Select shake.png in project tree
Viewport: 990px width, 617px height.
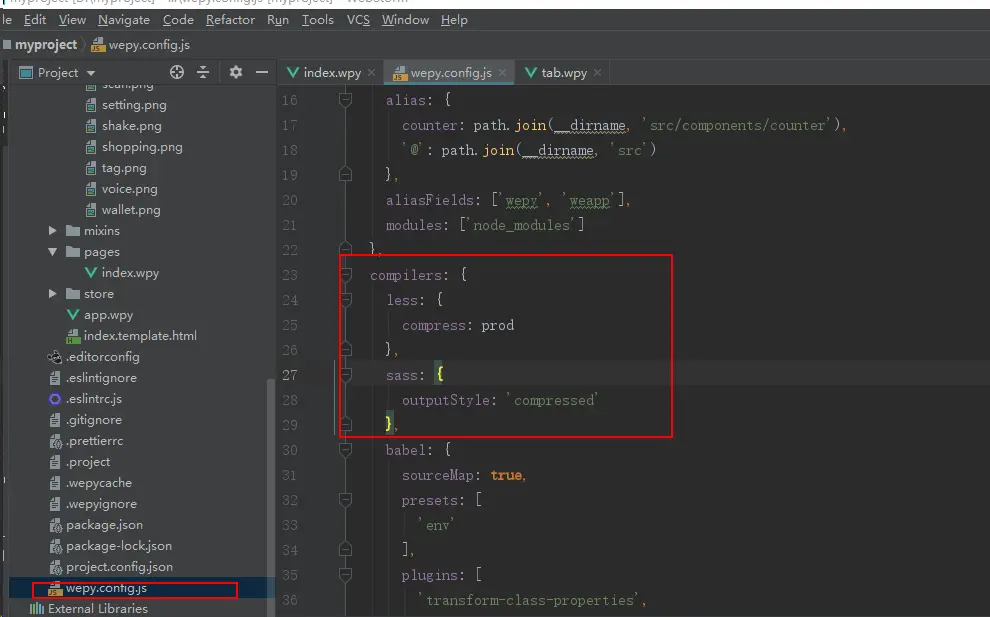coord(131,126)
